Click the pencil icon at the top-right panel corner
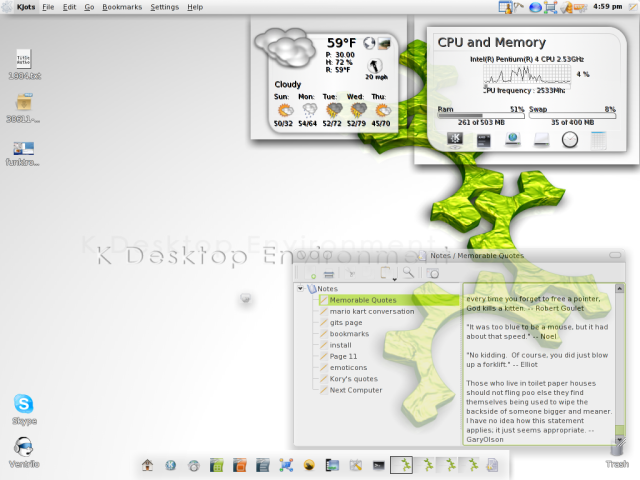Screen dimensions: 640x480 coord(633,7)
